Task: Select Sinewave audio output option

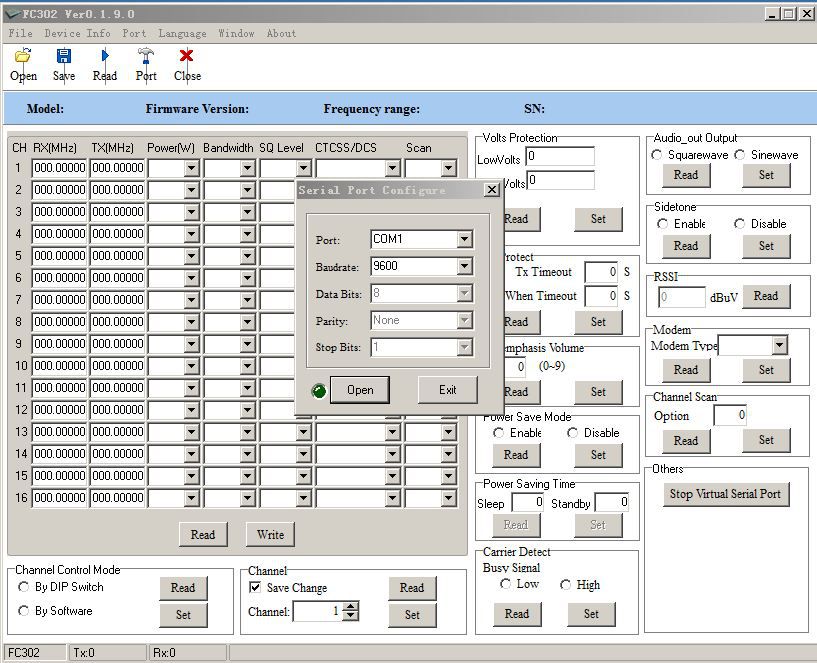Action: [739, 155]
